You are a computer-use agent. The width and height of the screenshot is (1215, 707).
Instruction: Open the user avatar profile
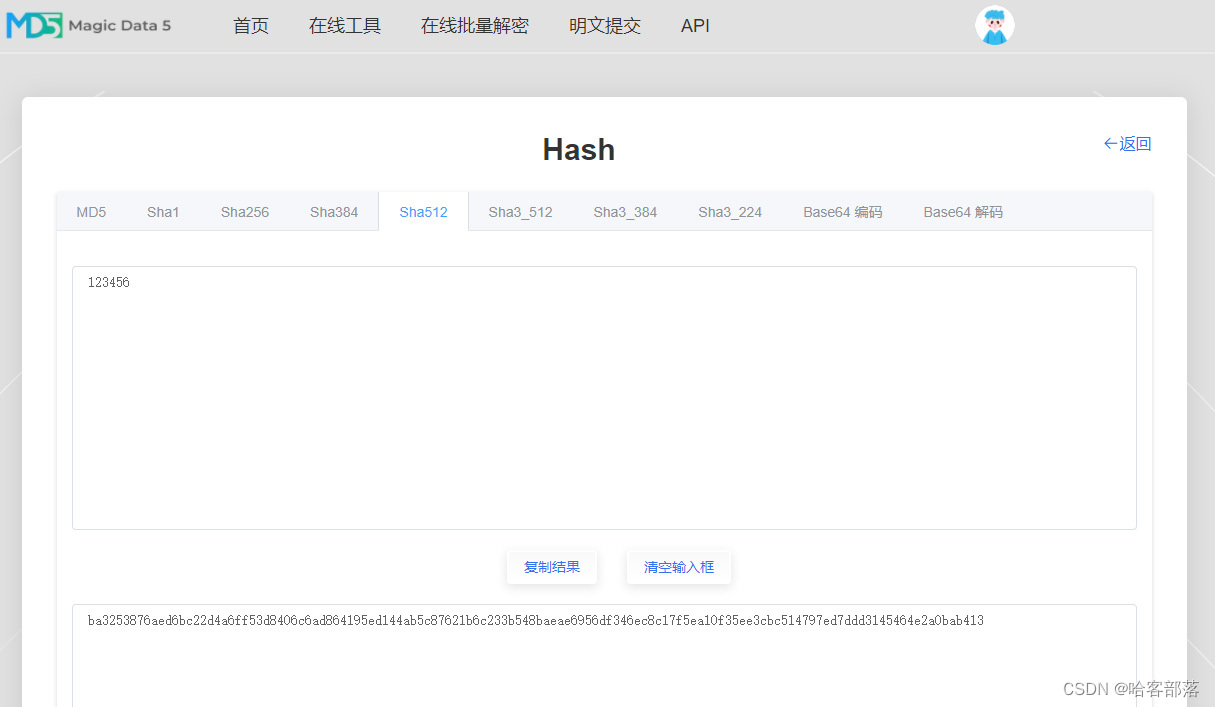point(994,26)
